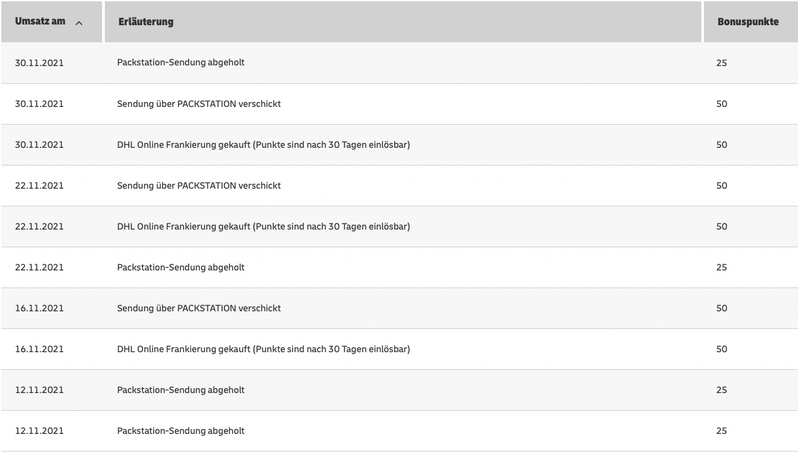
Task: Select 16.11.2021 DHL Online Frankierung description
Action: [264, 349]
